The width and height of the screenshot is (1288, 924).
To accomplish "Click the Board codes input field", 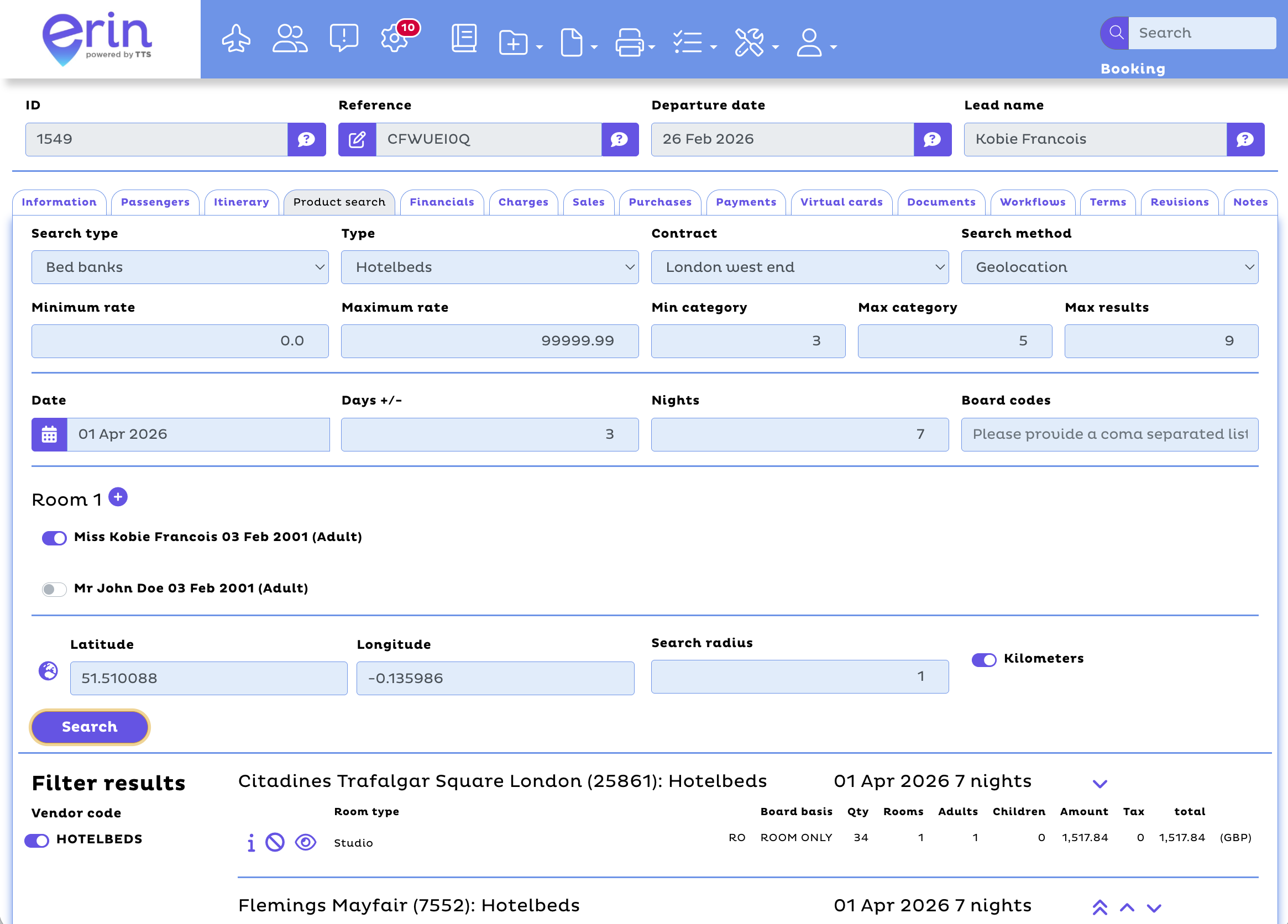I will tap(1109, 435).
